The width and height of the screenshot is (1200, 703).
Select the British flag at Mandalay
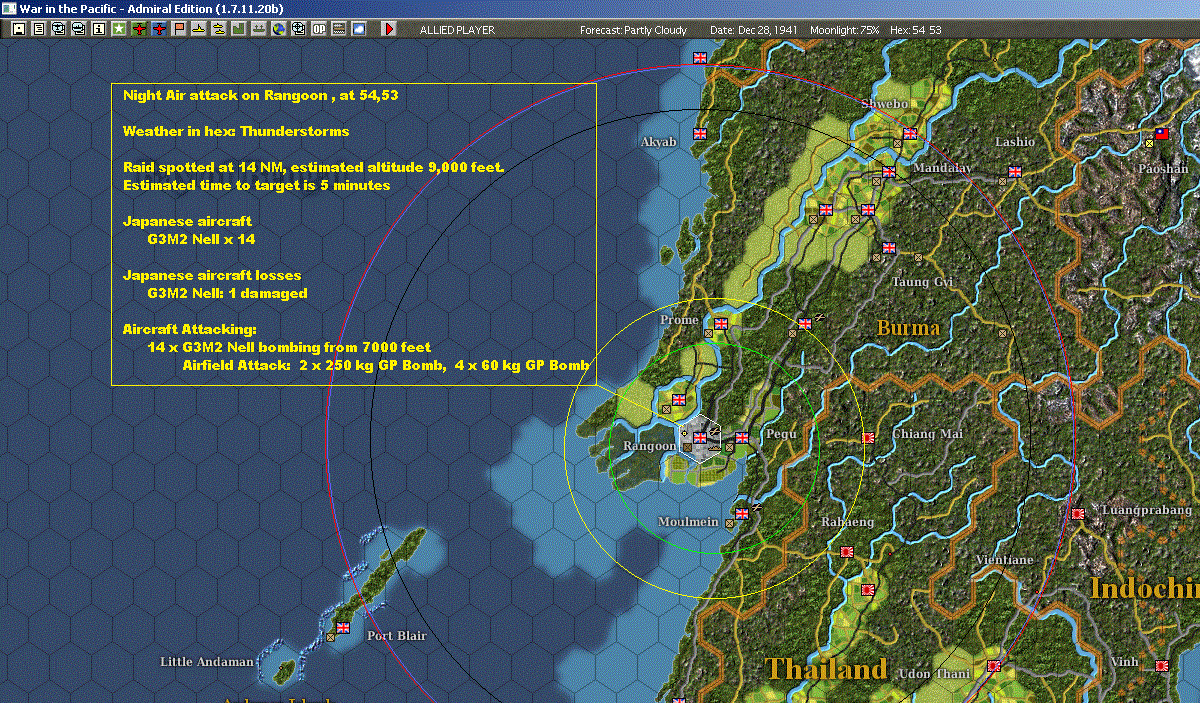point(889,171)
